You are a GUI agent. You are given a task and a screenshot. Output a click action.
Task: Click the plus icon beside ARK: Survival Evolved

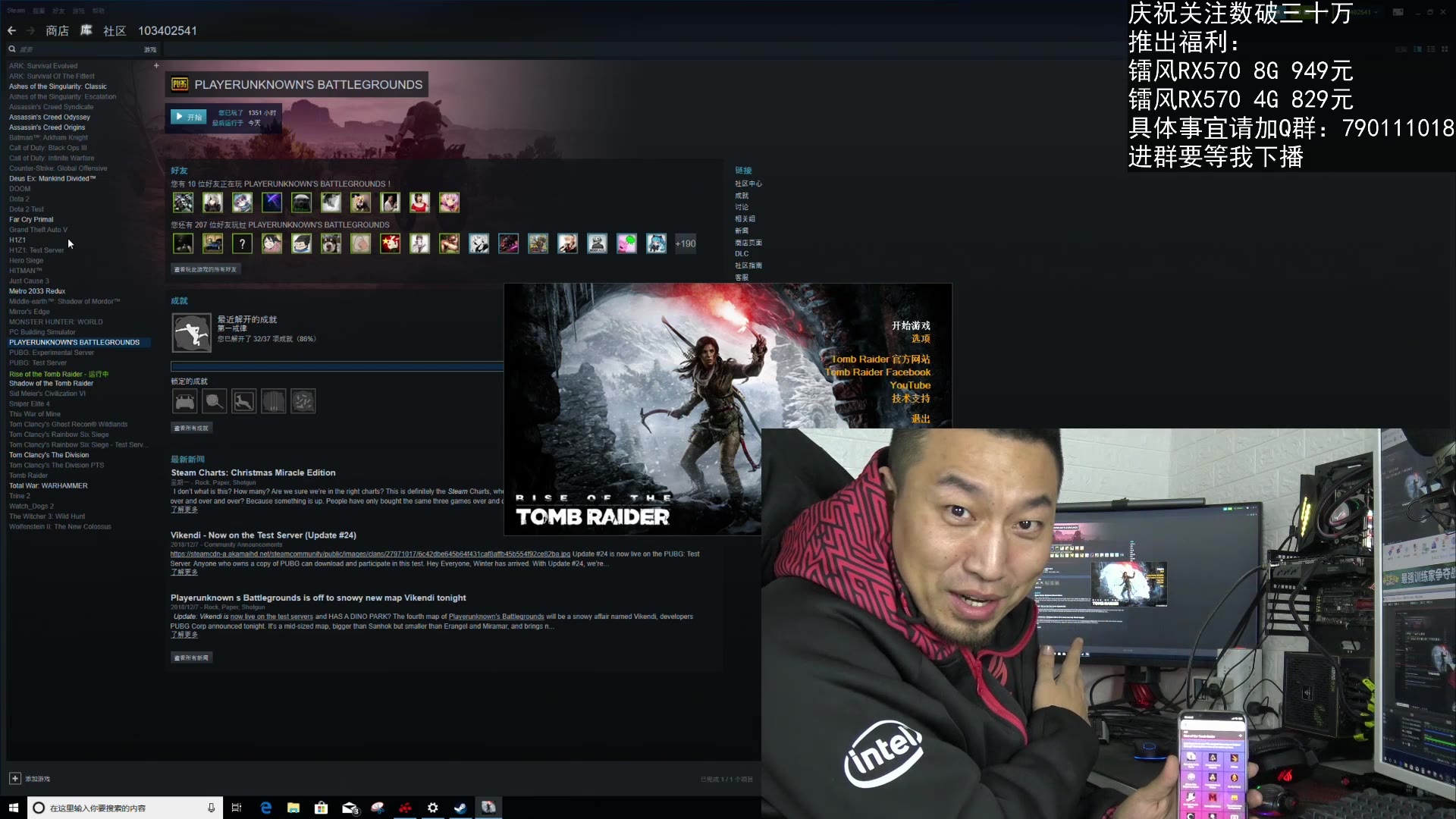[x=156, y=65]
